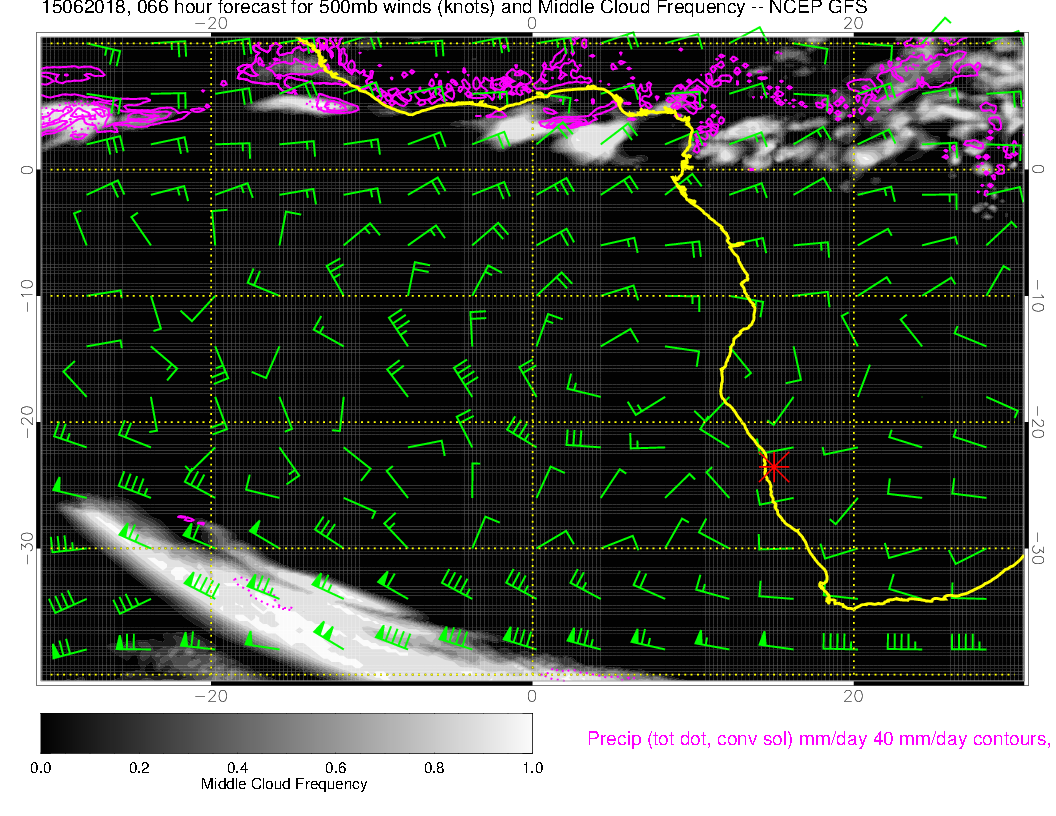Click the left axis latitude label '0'
The image size is (1056, 816).
(x=28, y=170)
